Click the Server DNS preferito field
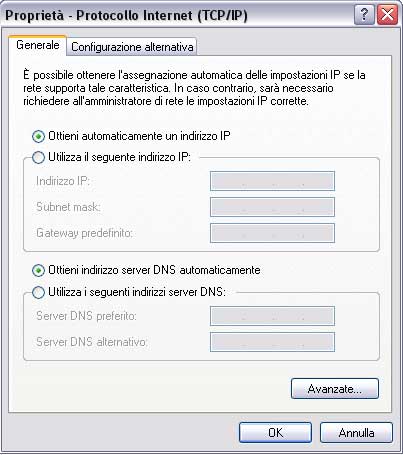403x455 pixels. 272,316
